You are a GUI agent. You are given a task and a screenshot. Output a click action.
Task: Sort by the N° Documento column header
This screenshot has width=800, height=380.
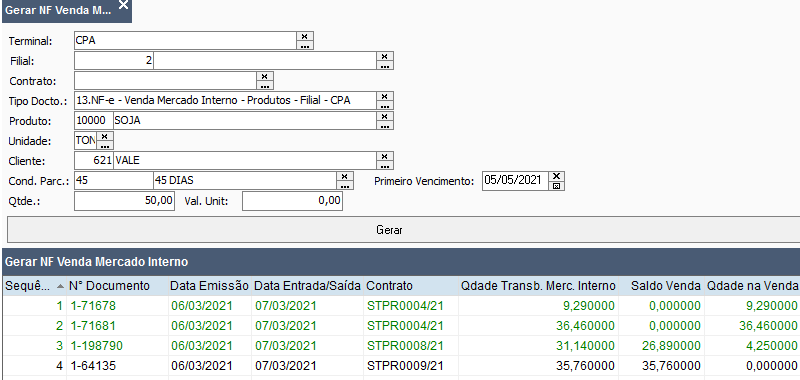117,286
